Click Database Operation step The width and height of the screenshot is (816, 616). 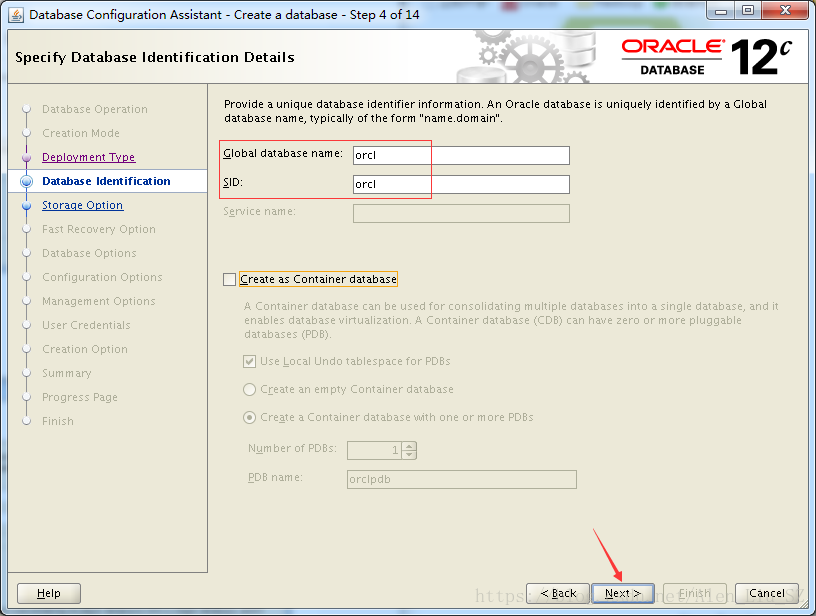point(95,109)
